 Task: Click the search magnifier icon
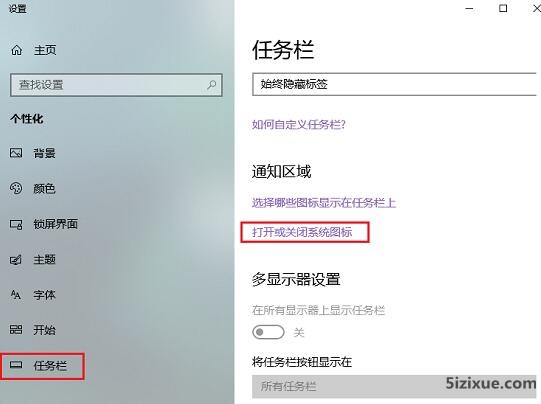(211, 85)
